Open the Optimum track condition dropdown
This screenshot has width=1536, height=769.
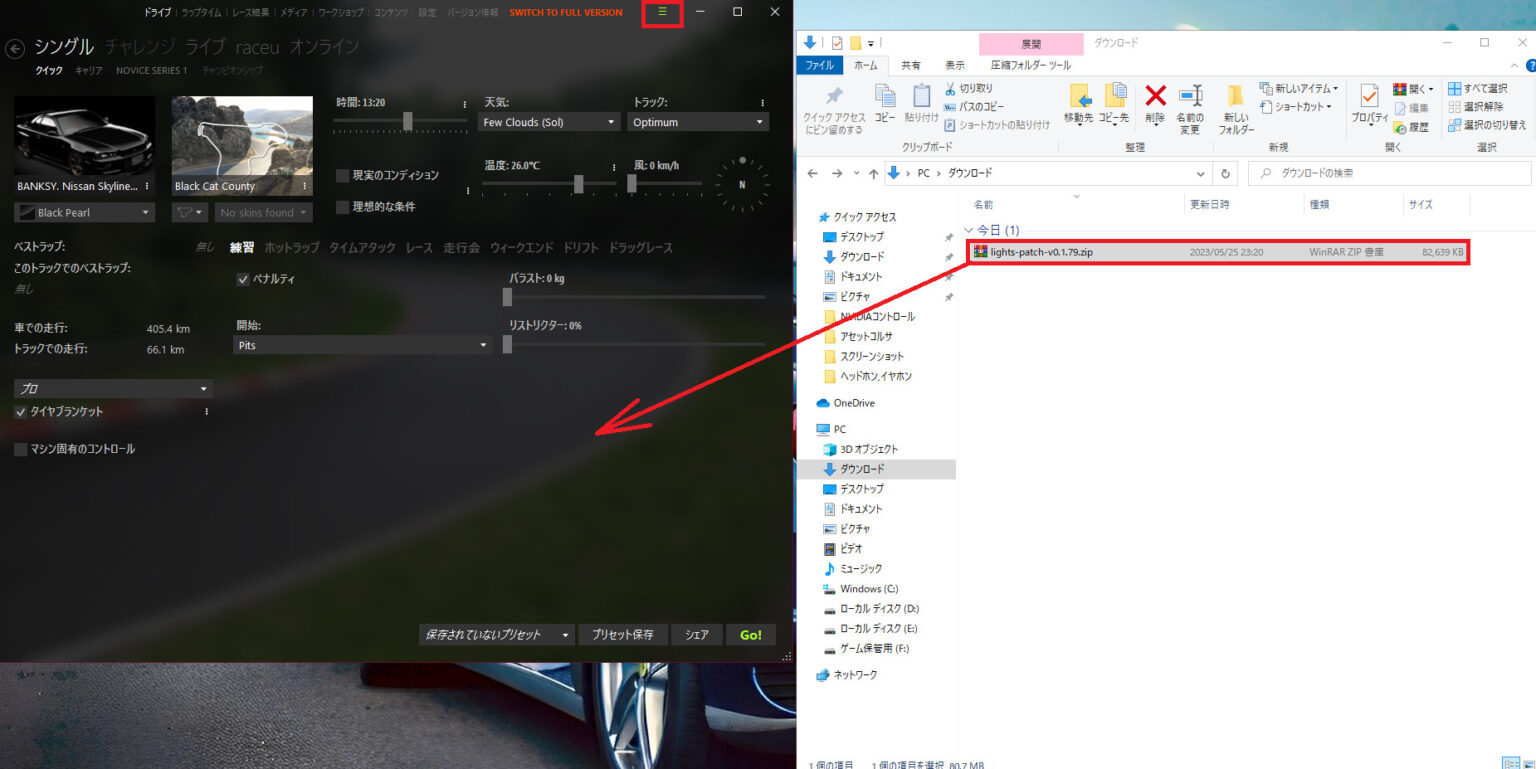click(x=697, y=121)
